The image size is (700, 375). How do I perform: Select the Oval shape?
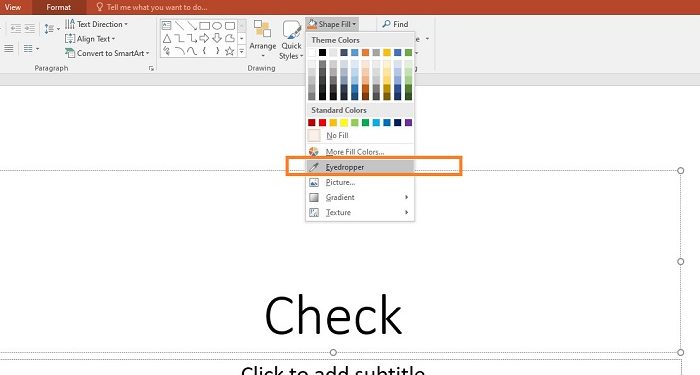pos(217,26)
